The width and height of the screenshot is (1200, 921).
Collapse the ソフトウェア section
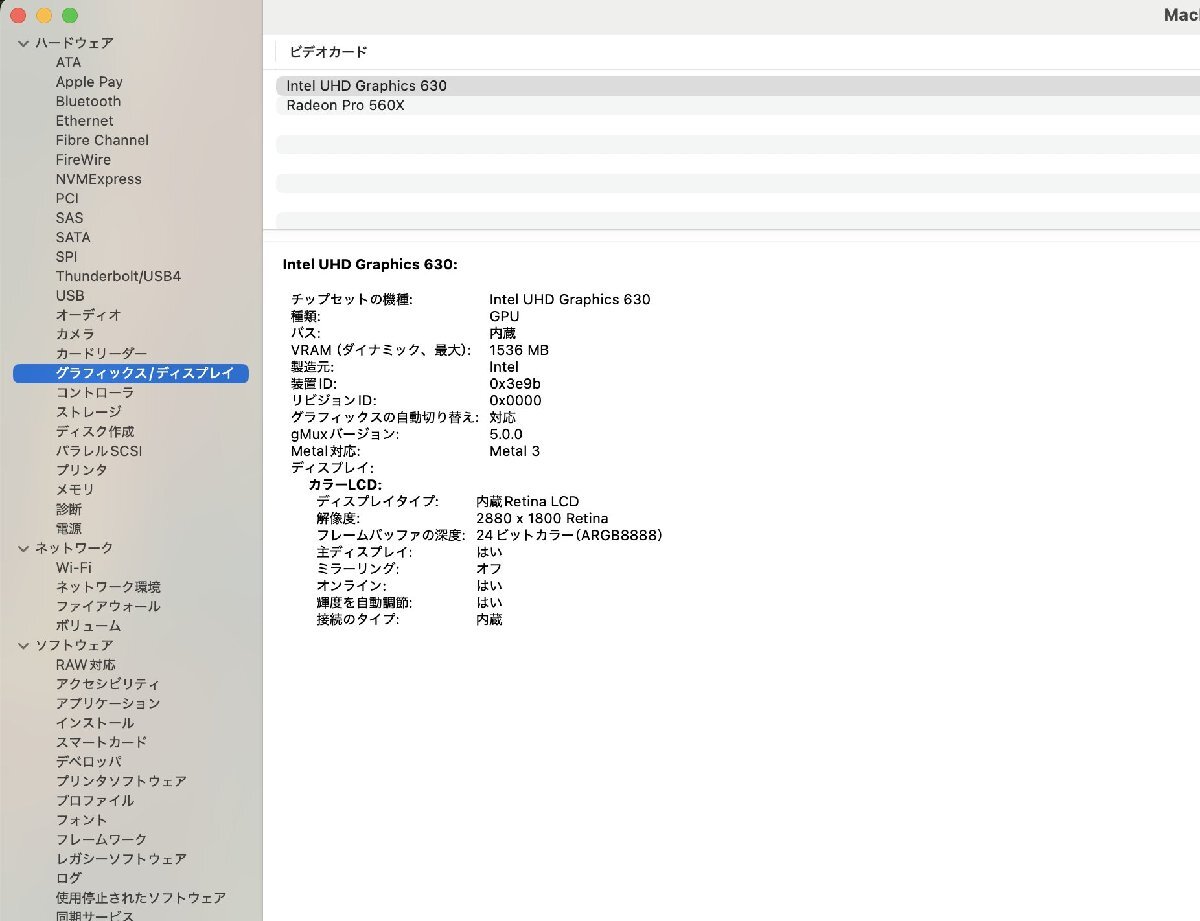click(x=23, y=645)
